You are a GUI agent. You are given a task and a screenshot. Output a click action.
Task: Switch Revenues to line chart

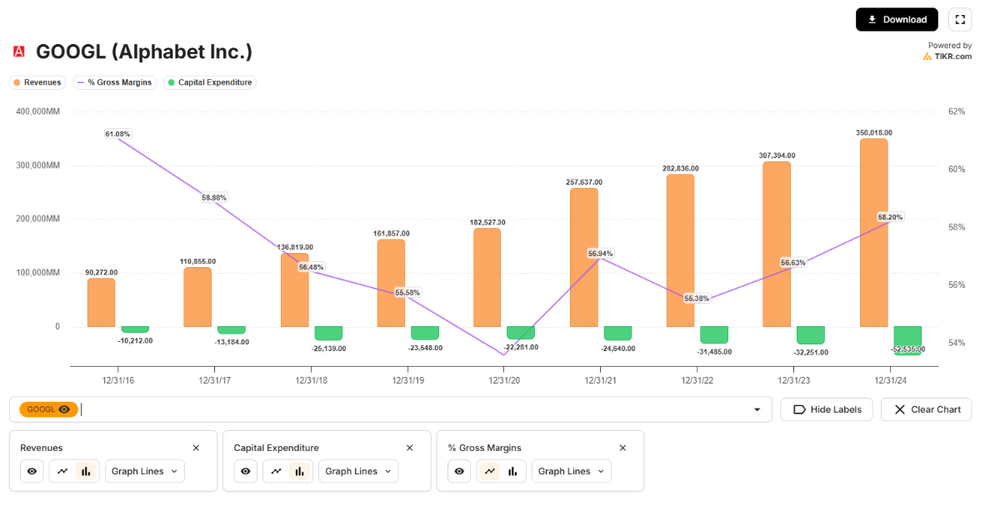point(62,471)
